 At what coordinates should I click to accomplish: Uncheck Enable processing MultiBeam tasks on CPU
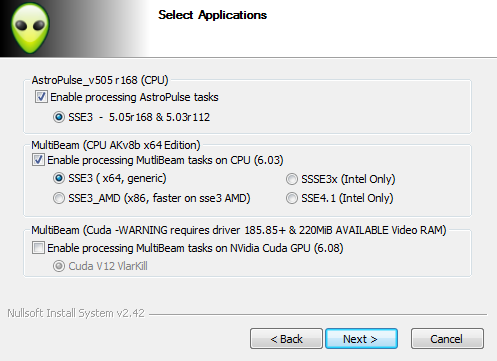pos(38,160)
